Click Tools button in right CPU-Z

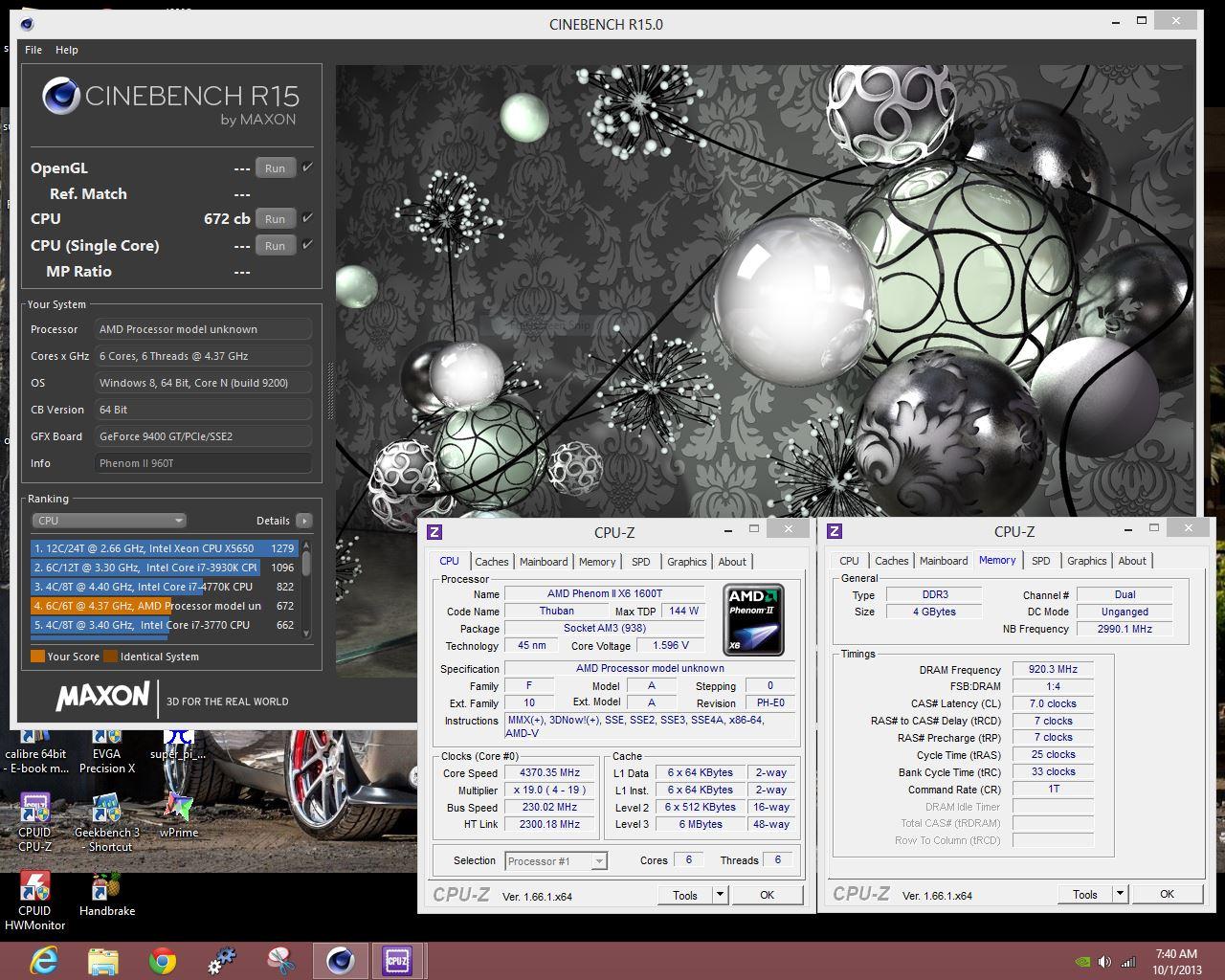tap(1085, 894)
